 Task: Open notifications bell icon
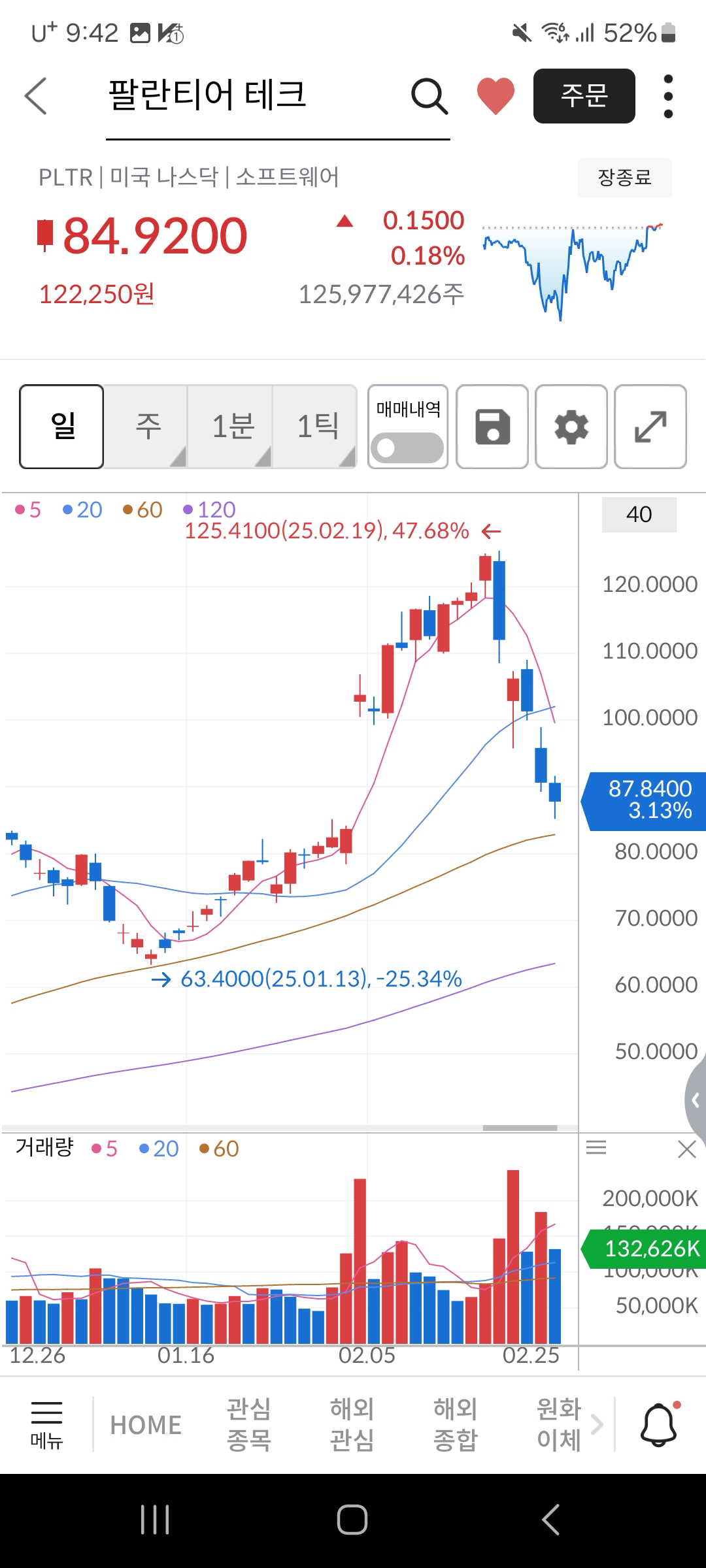[659, 1424]
